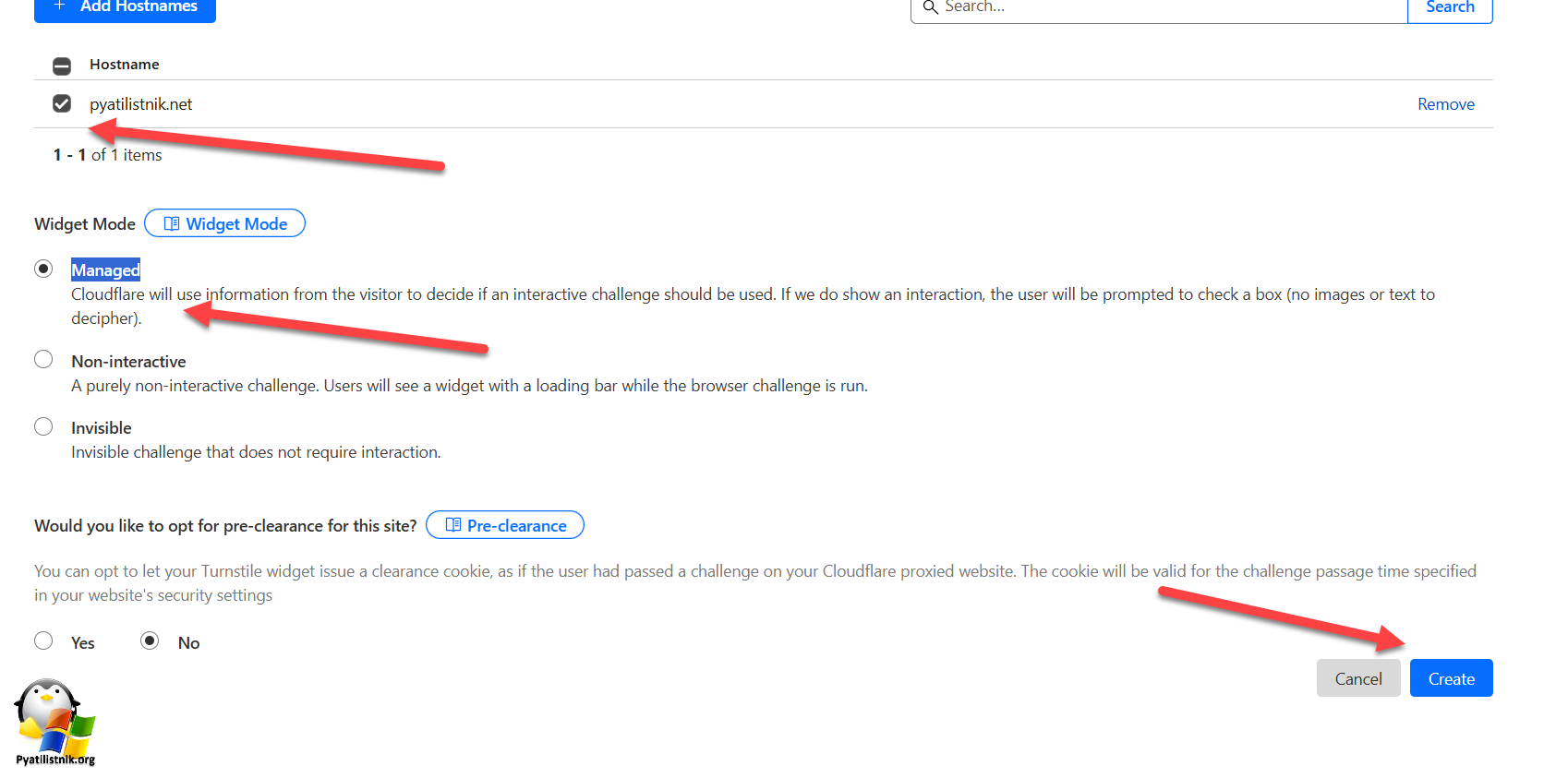
Task: Click the pre-clearance question heading text
Action: point(225,526)
